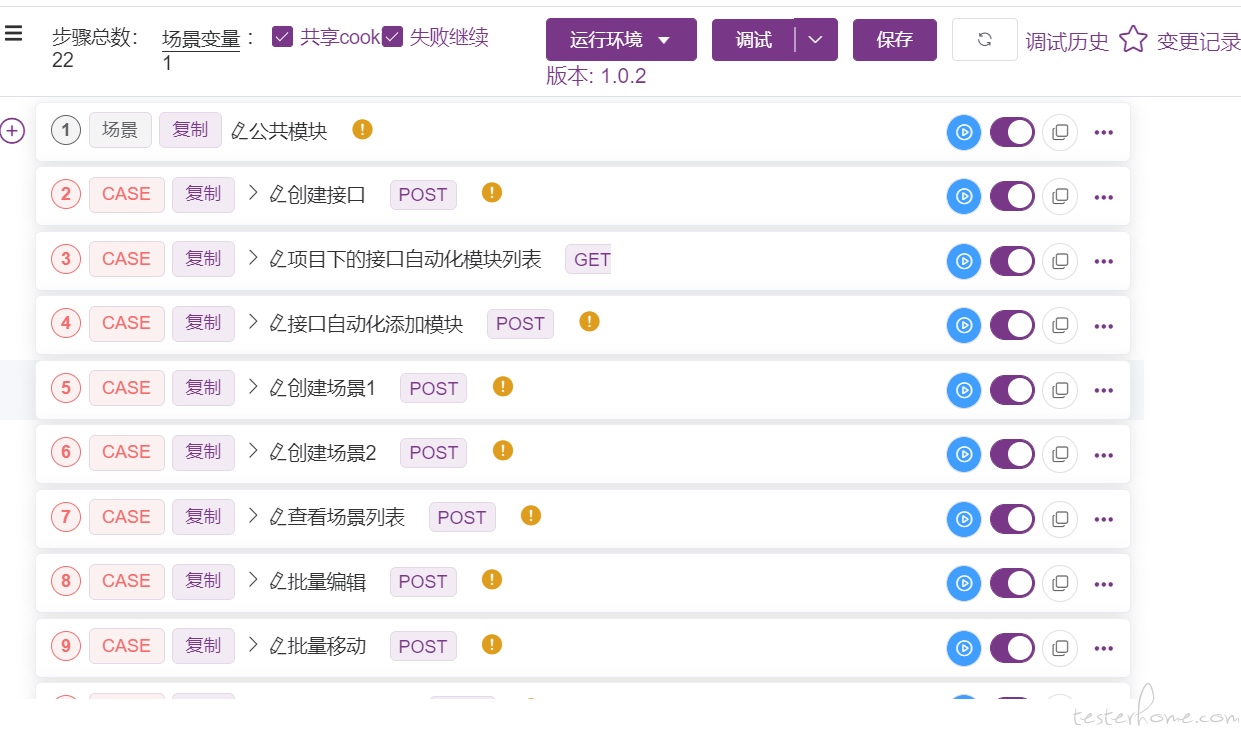The height and width of the screenshot is (742, 1241).
Task: Disable the 项目下的接口自动化模块列表 switch
Action: 1012,261
